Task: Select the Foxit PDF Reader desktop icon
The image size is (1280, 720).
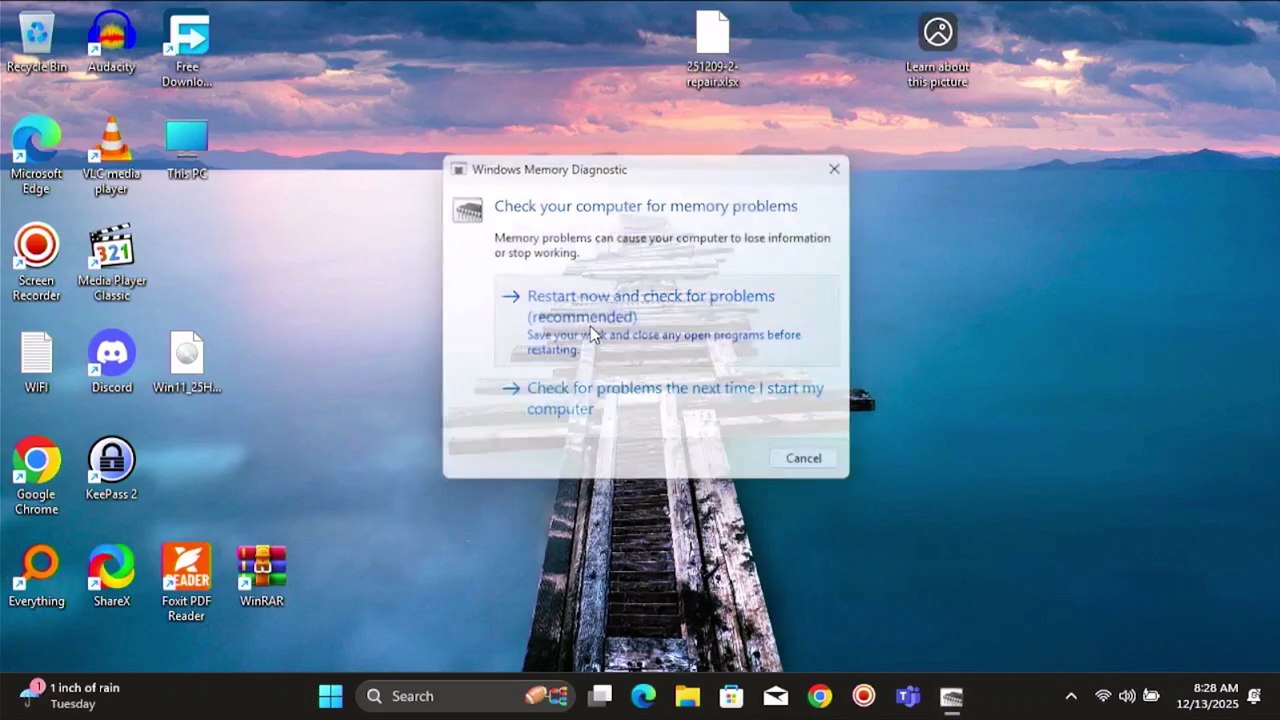Action: pos(187,584)
